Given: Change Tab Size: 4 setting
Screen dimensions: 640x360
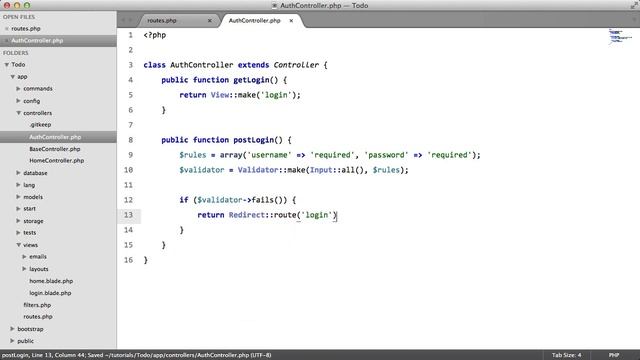Looking at the screenshot, I should 567,355.
